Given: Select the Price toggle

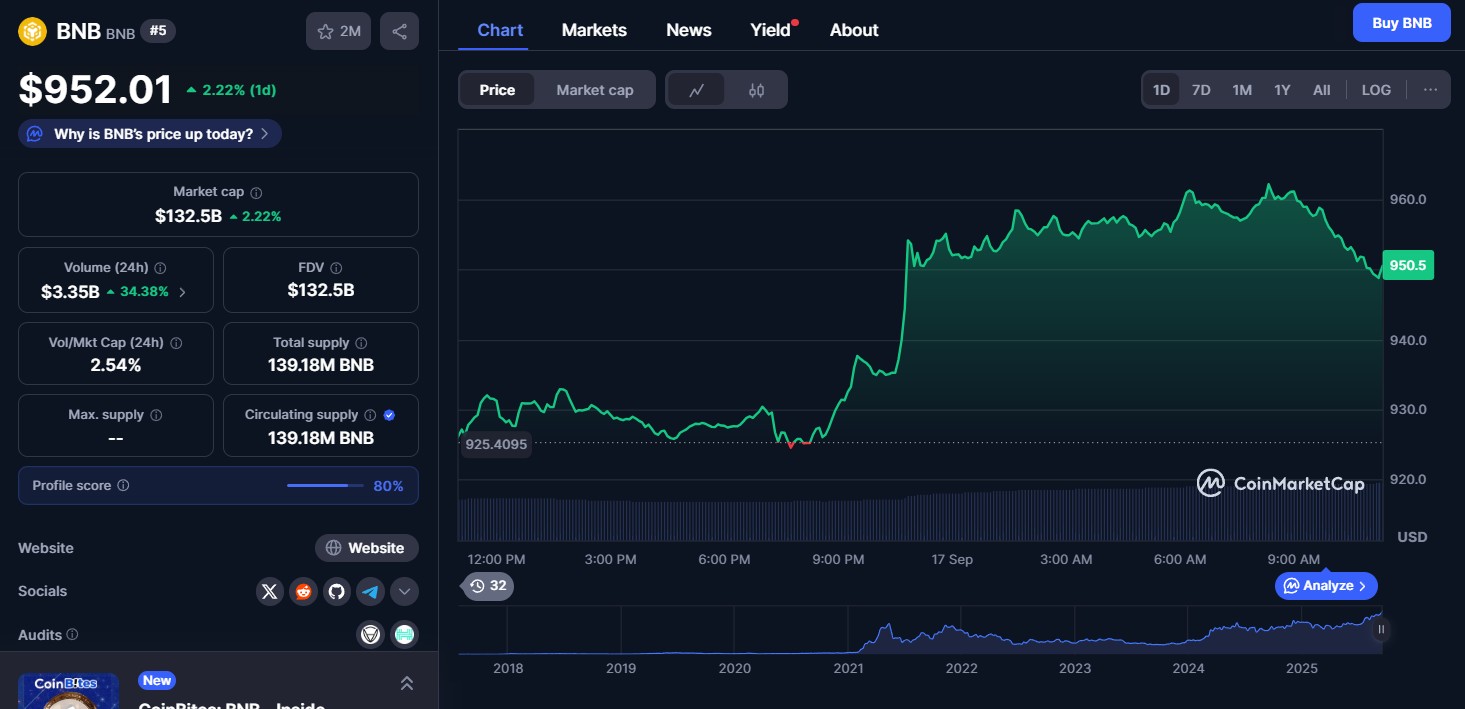Looking at the screenshot, I should pos(497,90).
